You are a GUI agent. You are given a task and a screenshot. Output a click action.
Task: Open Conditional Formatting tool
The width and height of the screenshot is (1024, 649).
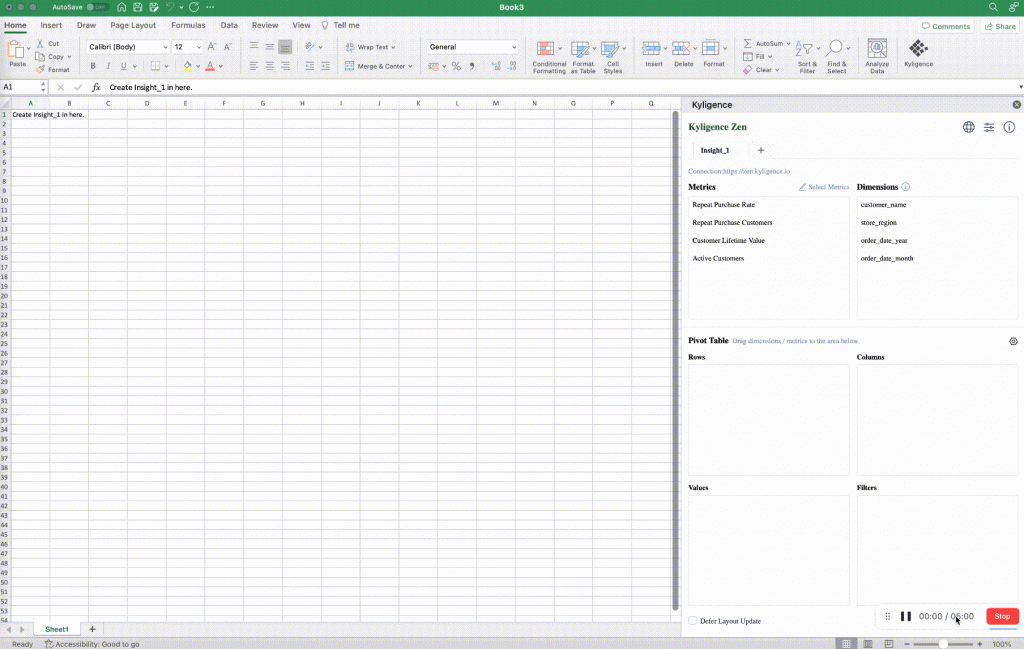(549, 57)
